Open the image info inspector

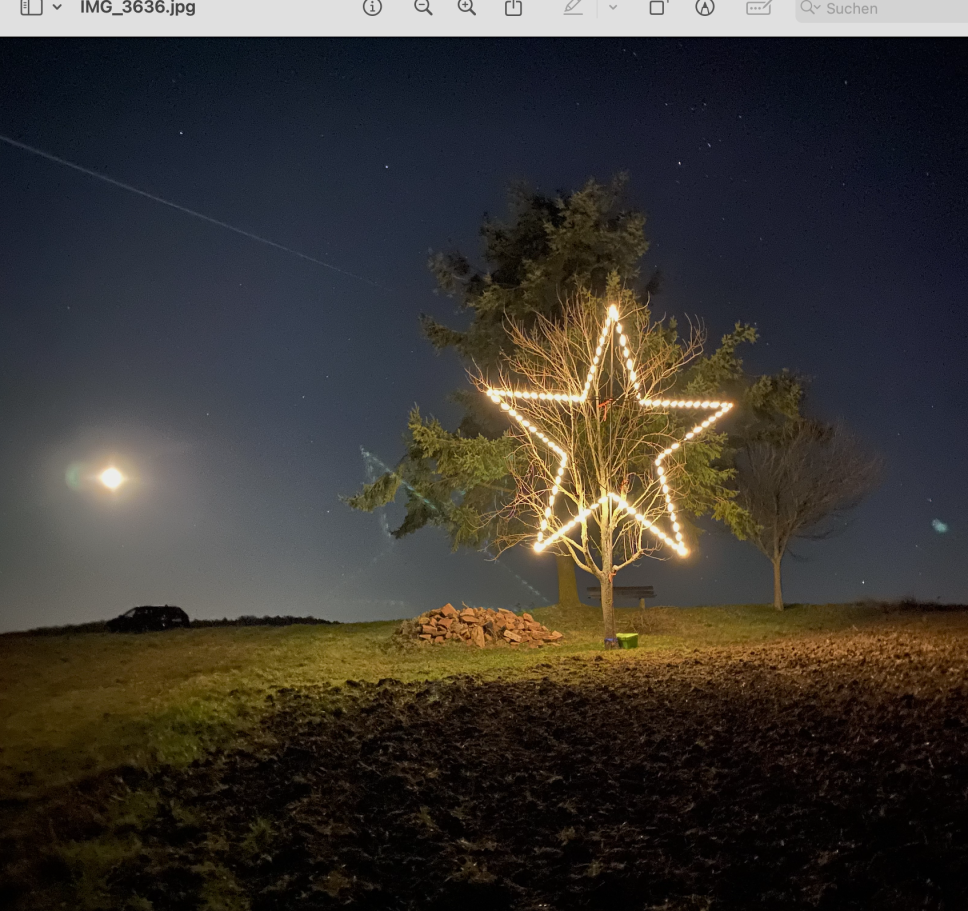(372, 7)
